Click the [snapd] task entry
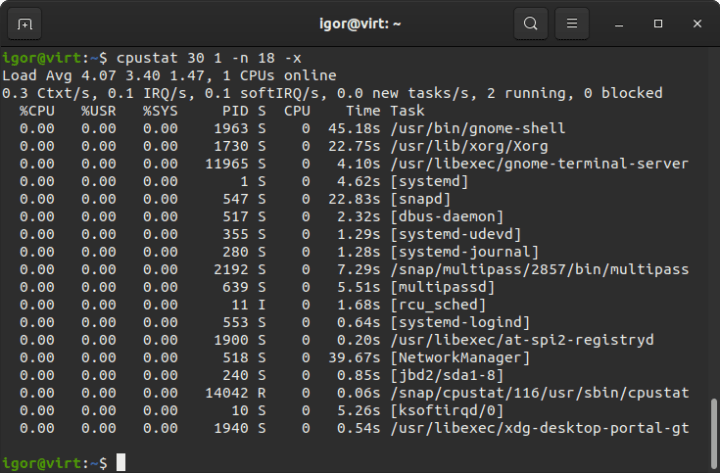Screen dimensions: 720x473 click(421, 199)
